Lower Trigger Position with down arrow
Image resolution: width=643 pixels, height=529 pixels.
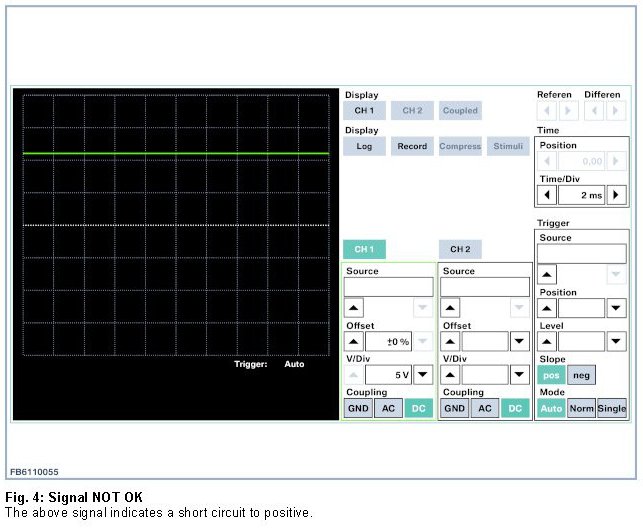click(617, 308)
